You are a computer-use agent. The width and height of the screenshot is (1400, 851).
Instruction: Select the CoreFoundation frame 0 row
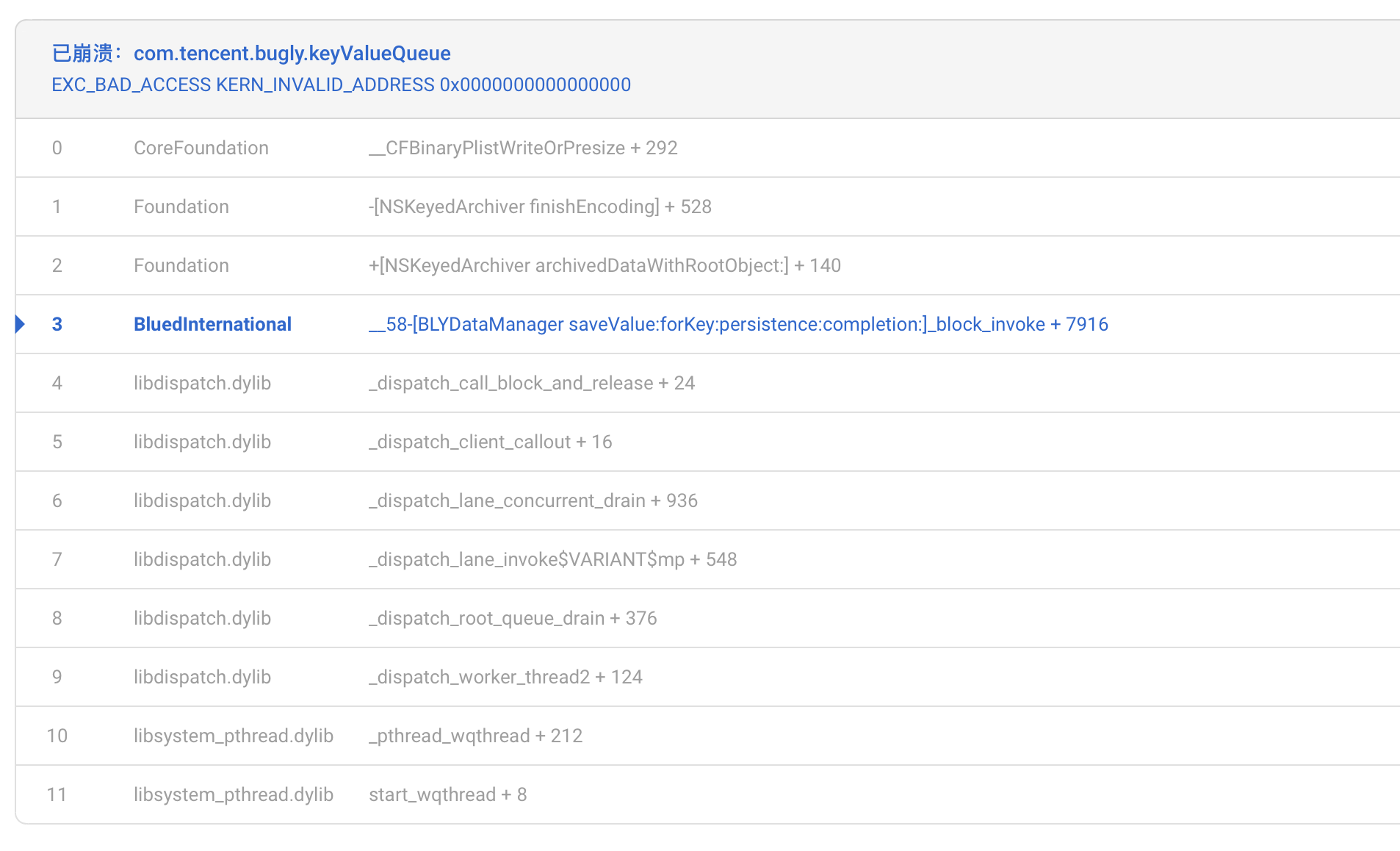coord(523,148)
